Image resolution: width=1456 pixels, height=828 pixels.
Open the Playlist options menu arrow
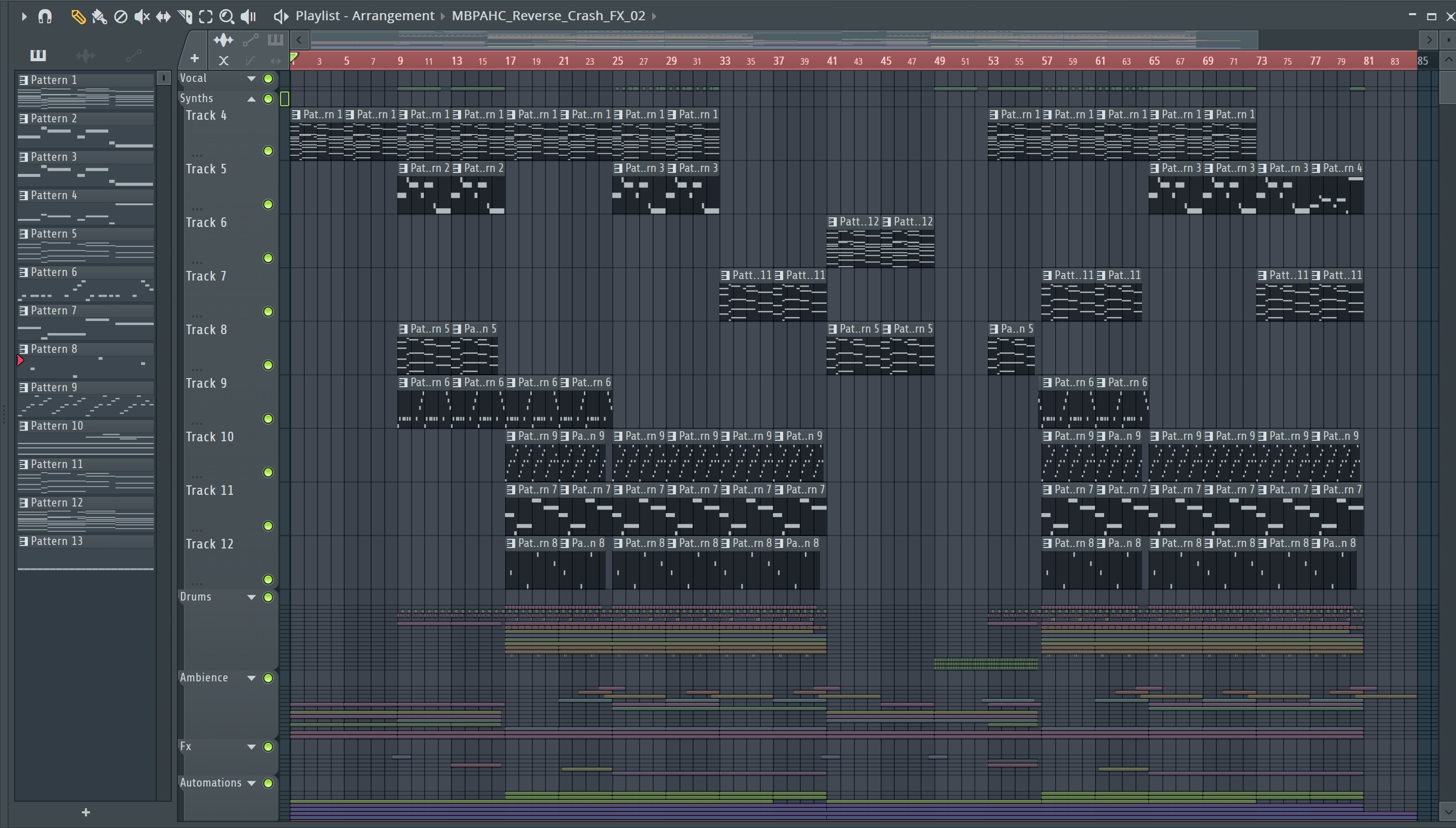click(x=23, y=17)
